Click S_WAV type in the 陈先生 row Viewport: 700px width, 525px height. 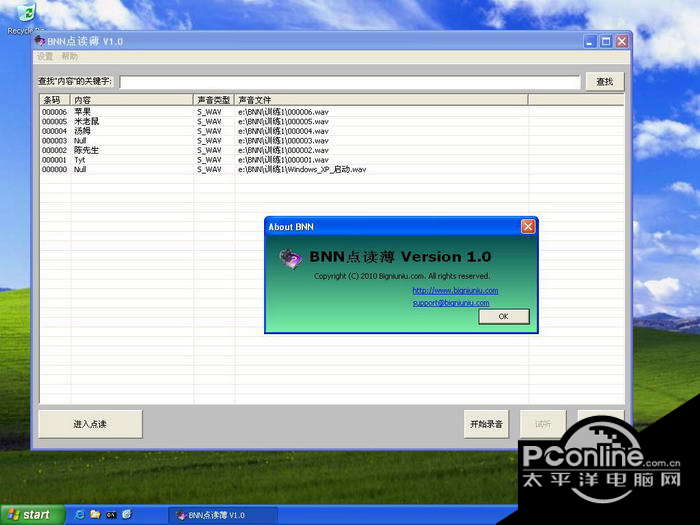pos(209,150)
